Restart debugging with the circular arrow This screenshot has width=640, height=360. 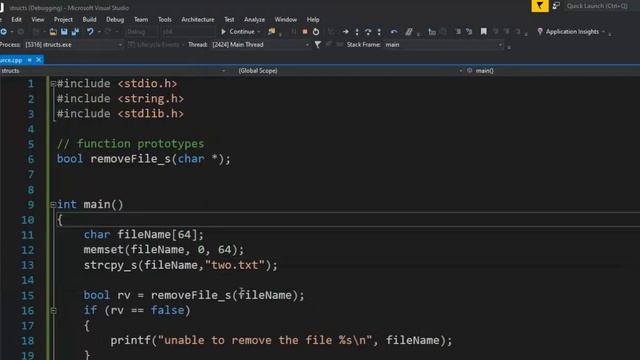coord(316,31)
